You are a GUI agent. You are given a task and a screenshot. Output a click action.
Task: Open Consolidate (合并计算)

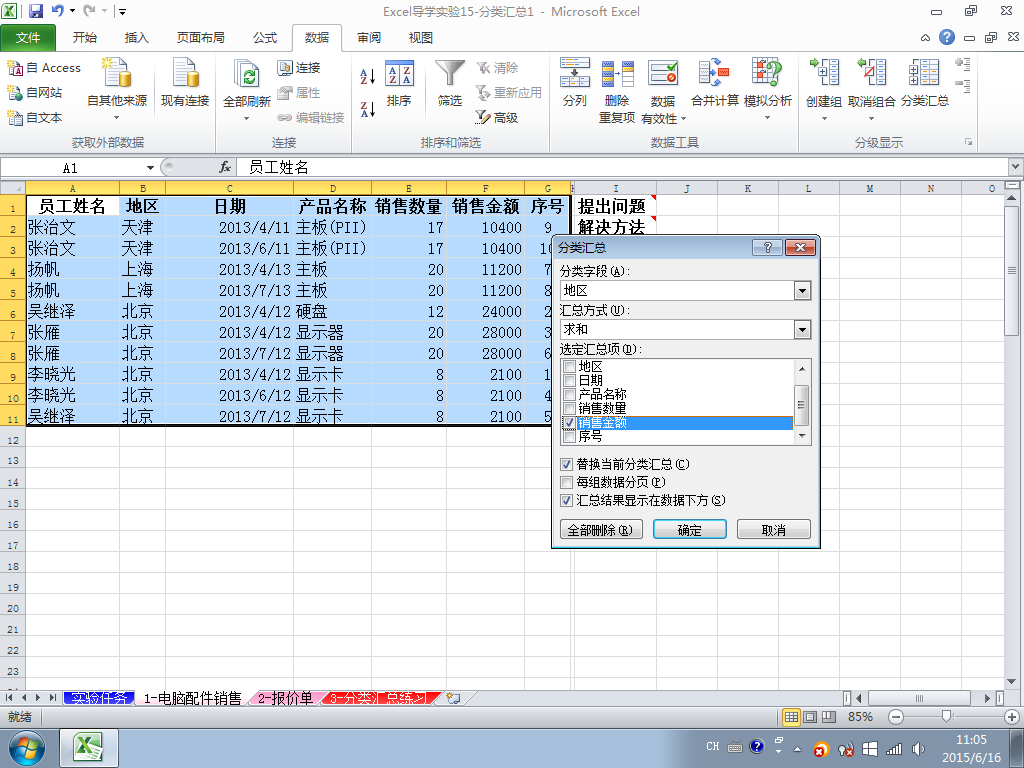click(714, 83)
